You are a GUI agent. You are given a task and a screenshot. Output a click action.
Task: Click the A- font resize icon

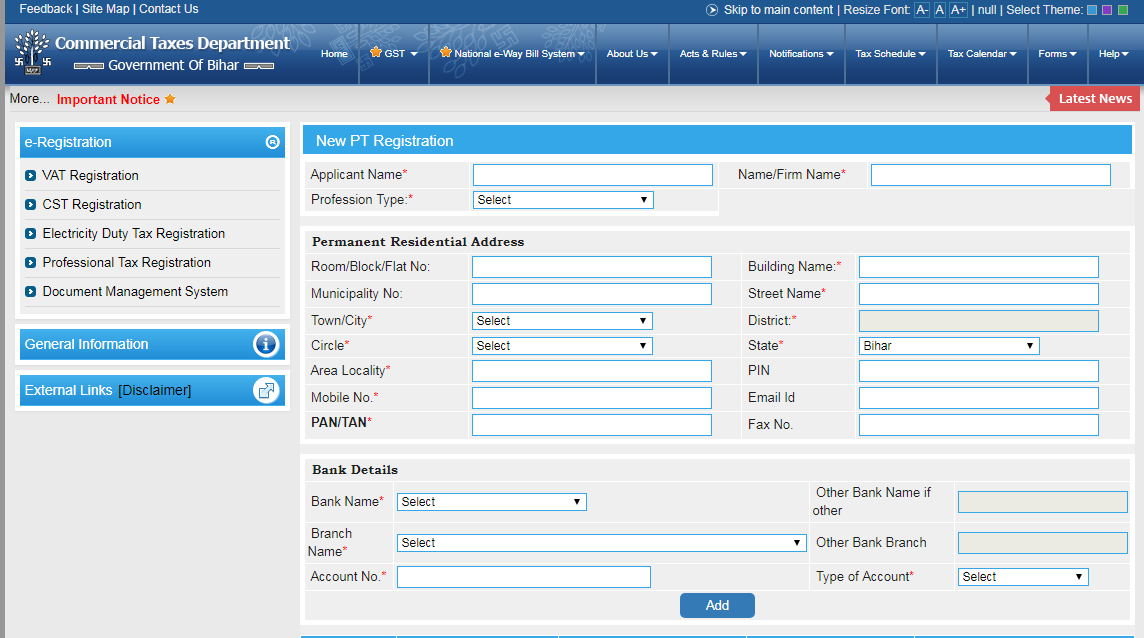[x=922, y=9]
